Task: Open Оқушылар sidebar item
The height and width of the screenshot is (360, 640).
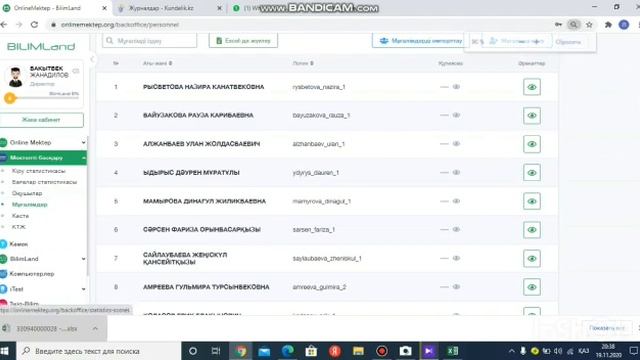Action: click(27, 193)
